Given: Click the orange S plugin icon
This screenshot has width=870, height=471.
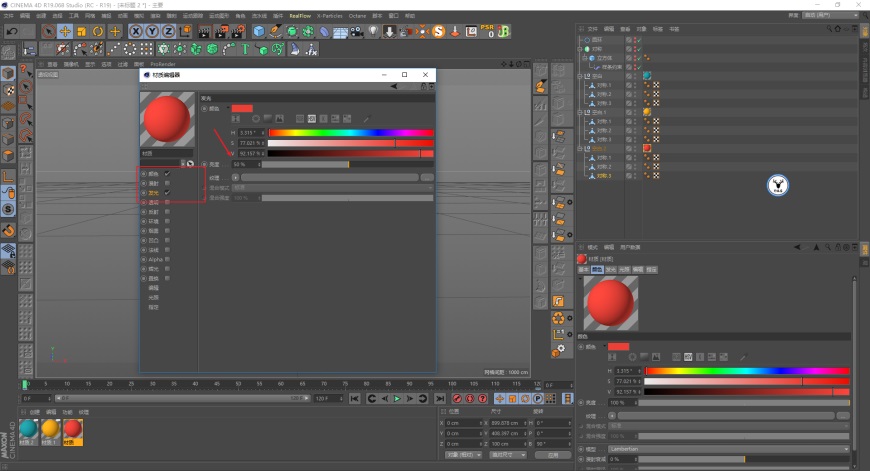Looking at the screenshot, I should coord(438,32).
